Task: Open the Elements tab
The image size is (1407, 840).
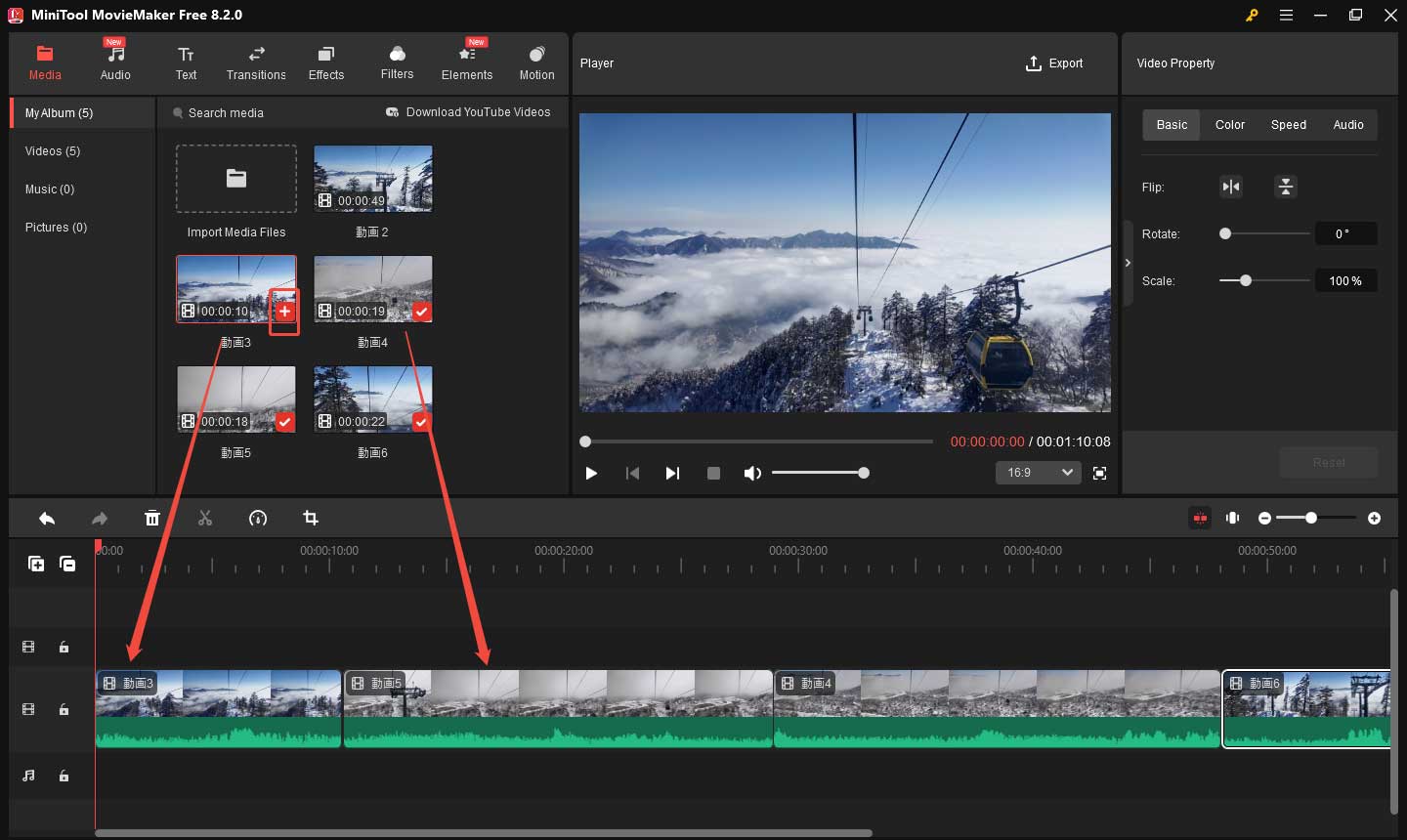Action: pos(467,63)
